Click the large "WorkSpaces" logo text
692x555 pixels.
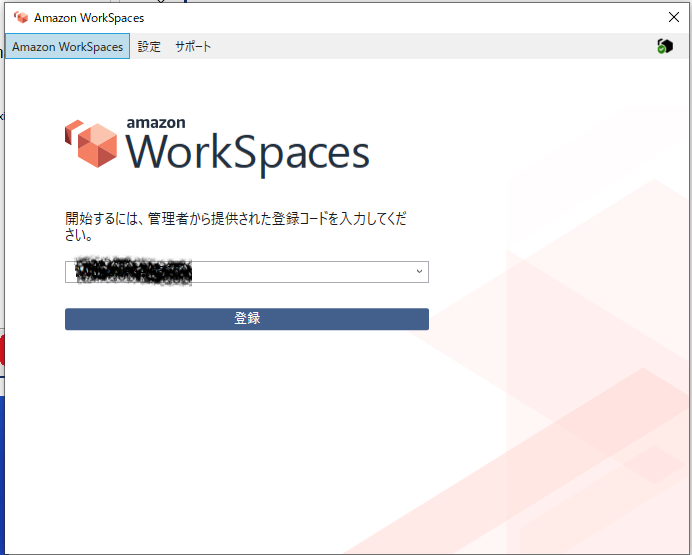pos(248,153)
